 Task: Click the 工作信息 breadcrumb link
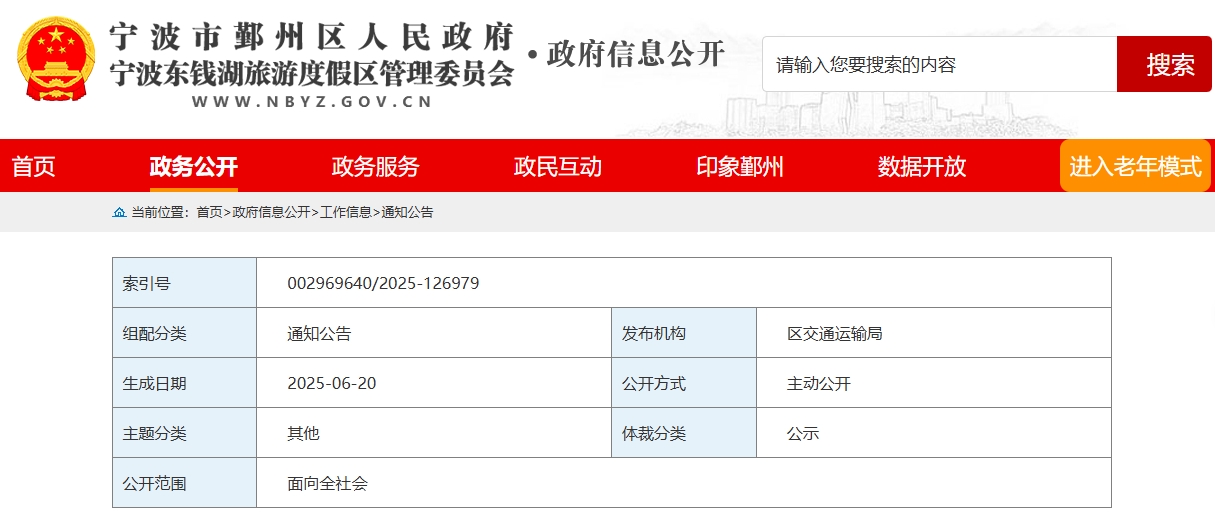pos(346,212)
